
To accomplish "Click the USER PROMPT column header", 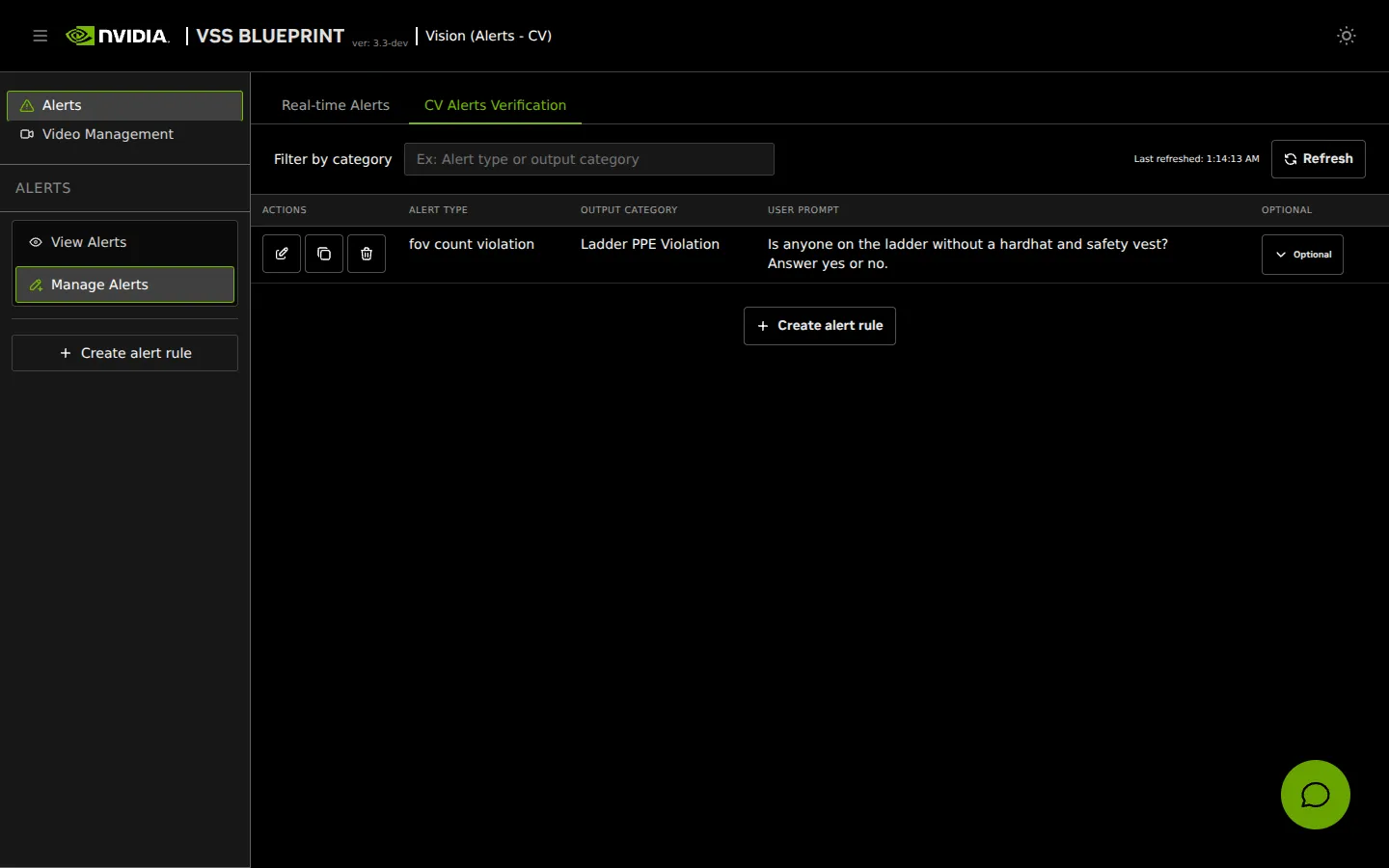I will click(803, 210).
